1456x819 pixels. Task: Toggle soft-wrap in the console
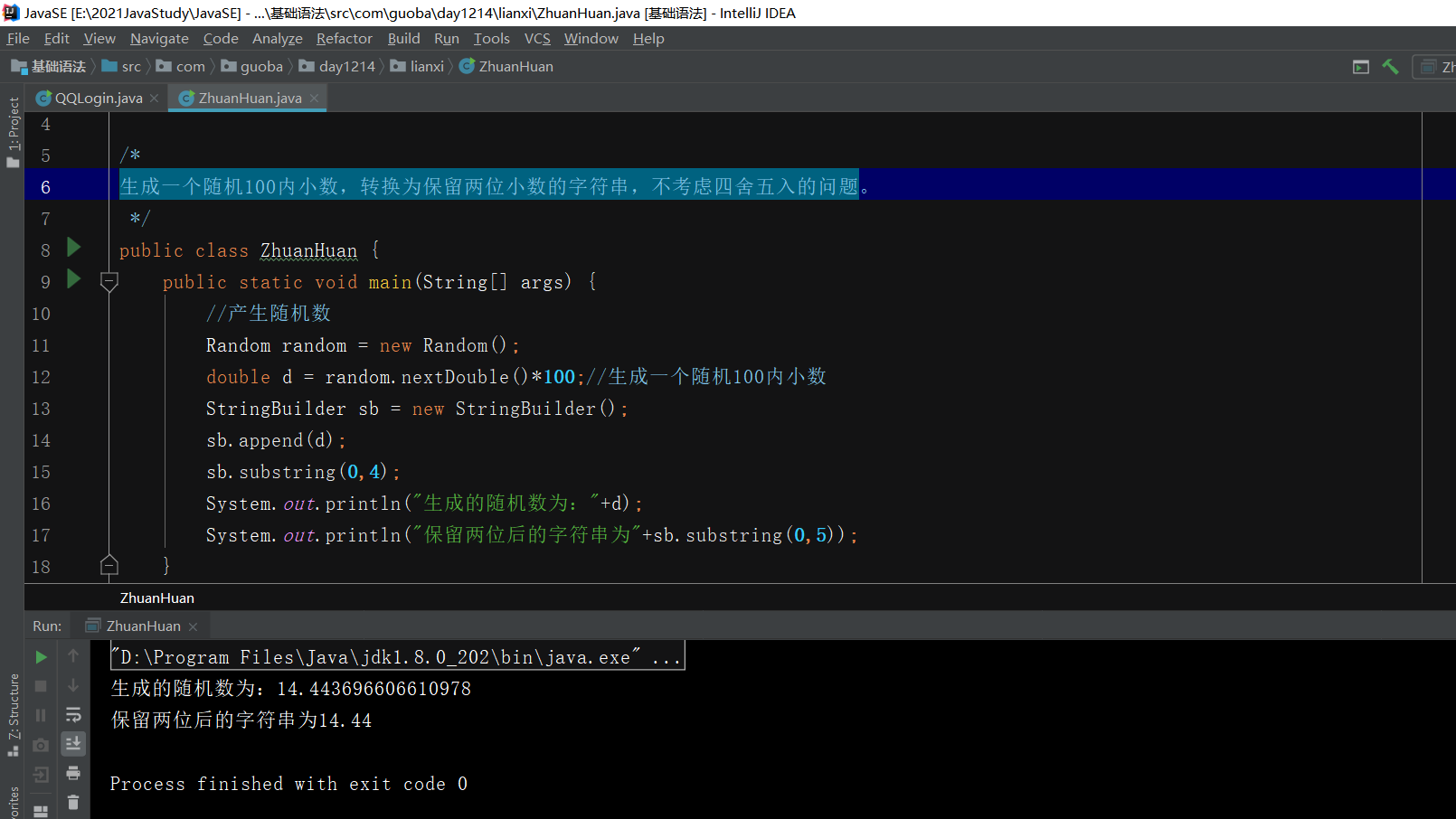(73, 715)
